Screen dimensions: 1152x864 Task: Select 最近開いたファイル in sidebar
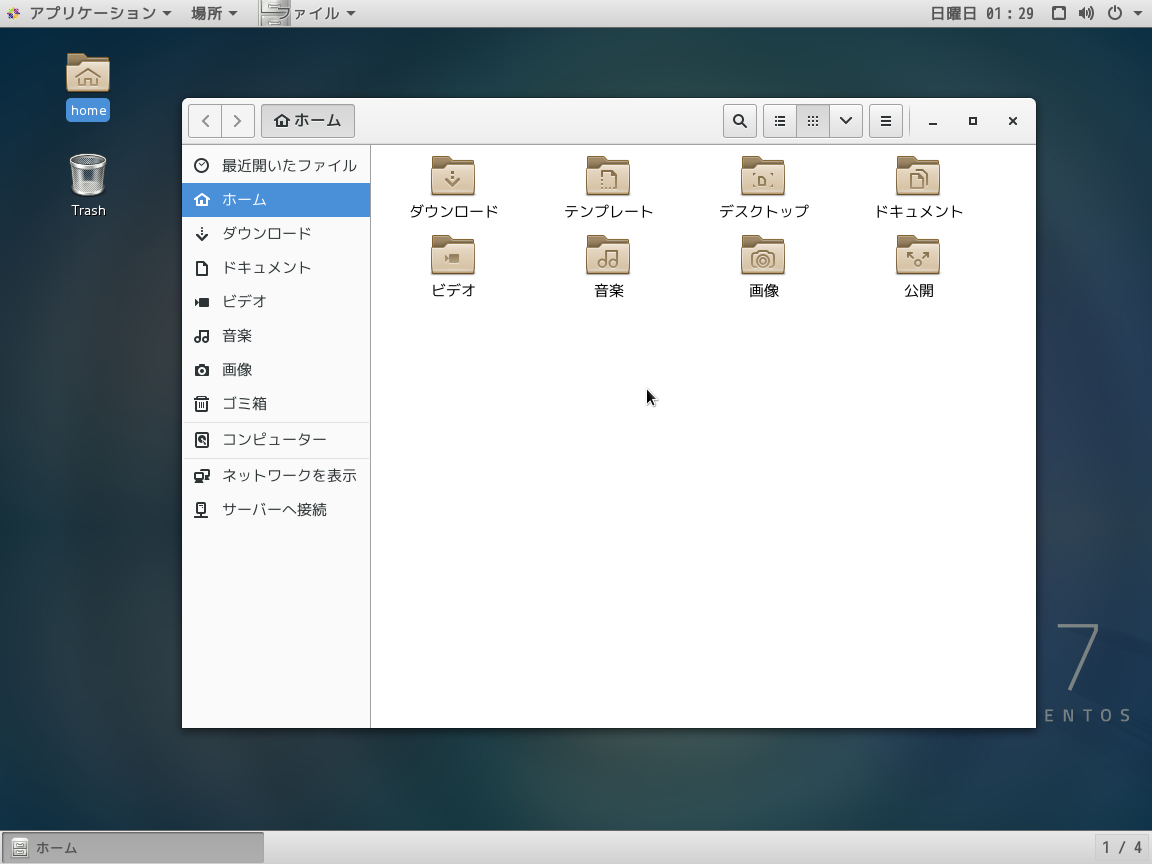click(x=276, y=165)
